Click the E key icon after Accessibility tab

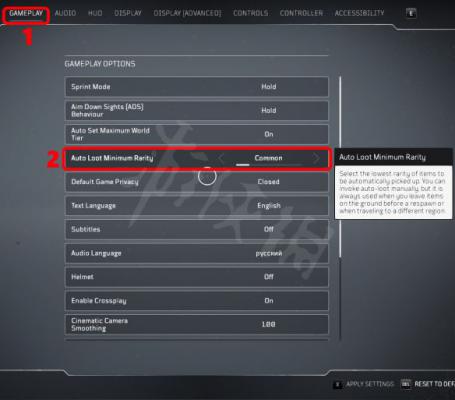pos(411,13)
